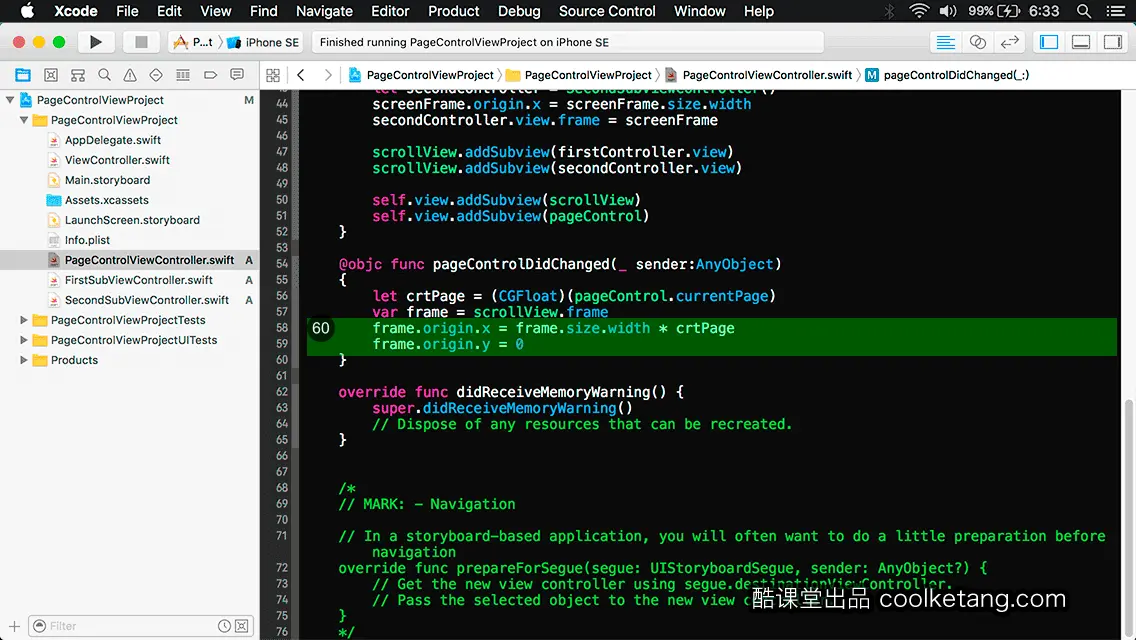Select ViewController.swift in the navigator

tap(117, 159)
